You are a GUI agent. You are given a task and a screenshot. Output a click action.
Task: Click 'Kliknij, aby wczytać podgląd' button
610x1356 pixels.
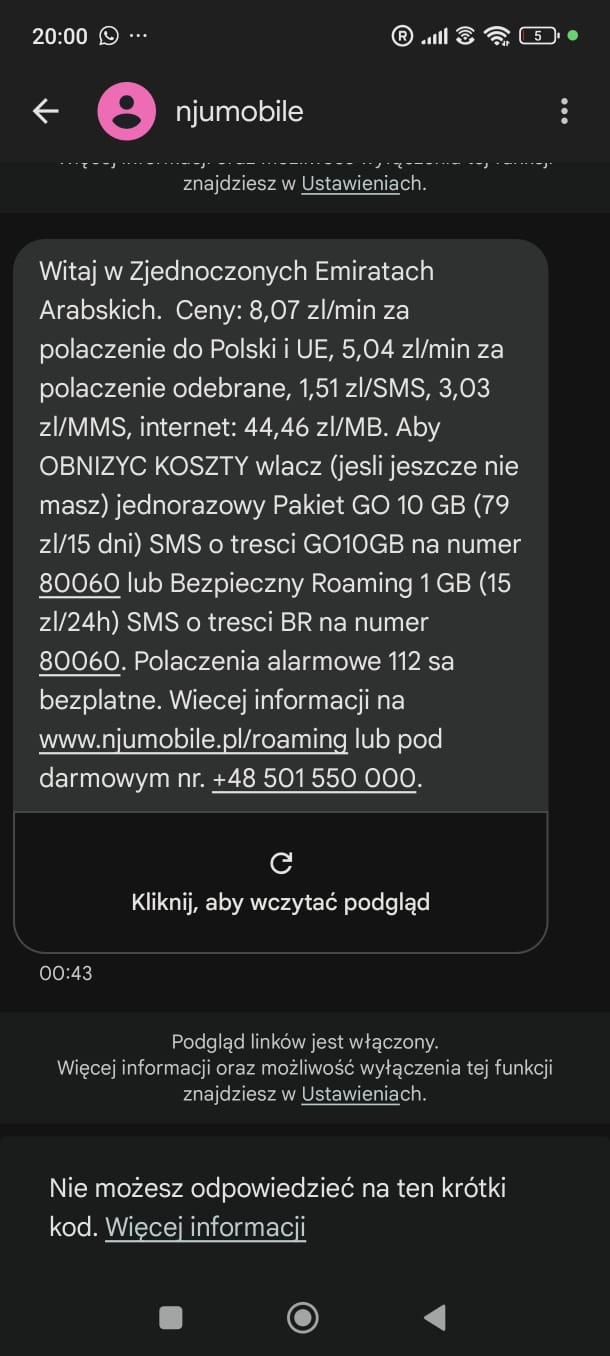281,902
